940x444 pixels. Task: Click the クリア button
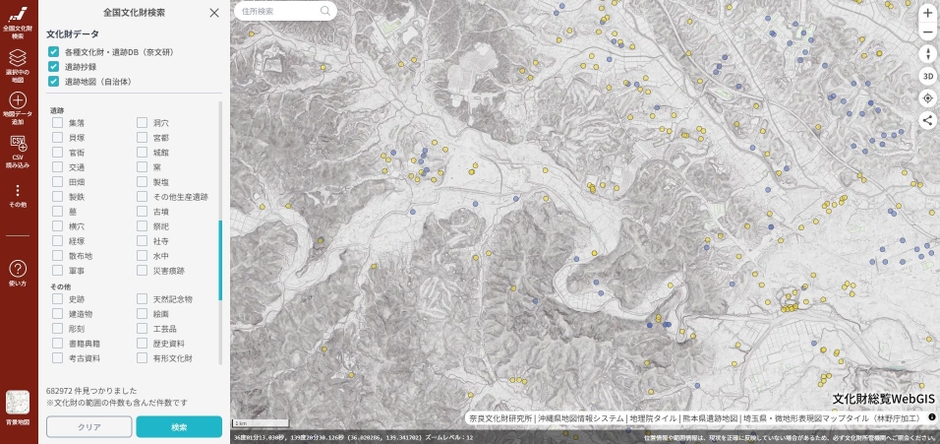89,427
